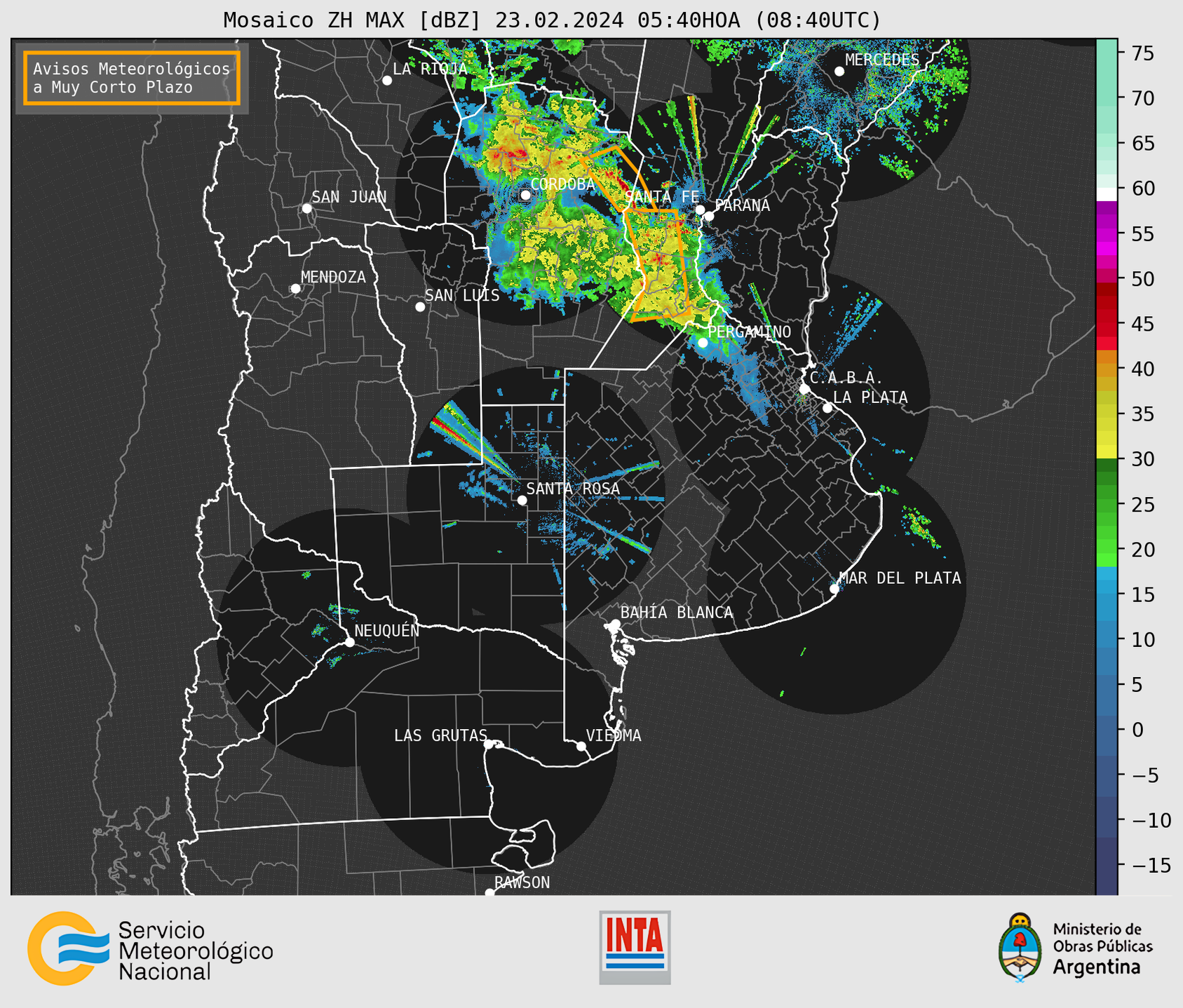Click the San Juan city marker dot
The height and width of the screenshot is (1008, 1183).
[306, 208]
